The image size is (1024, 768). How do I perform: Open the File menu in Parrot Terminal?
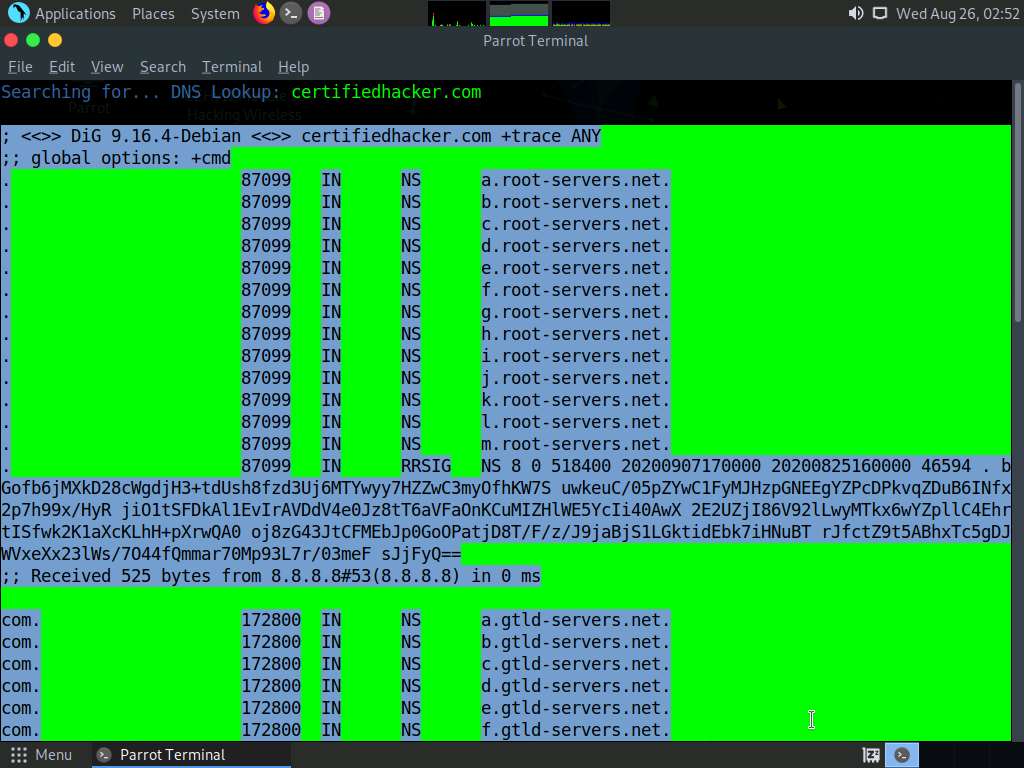tap(20, 67)
